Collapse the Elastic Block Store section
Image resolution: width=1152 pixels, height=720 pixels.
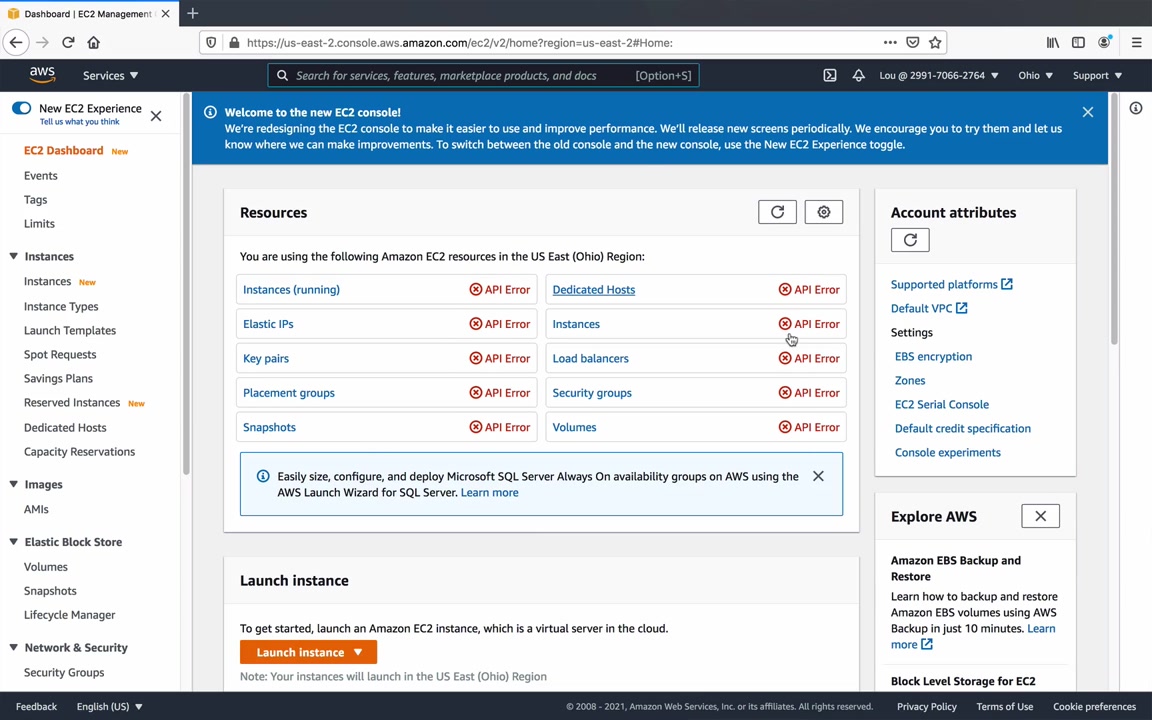tap(14, 542)
